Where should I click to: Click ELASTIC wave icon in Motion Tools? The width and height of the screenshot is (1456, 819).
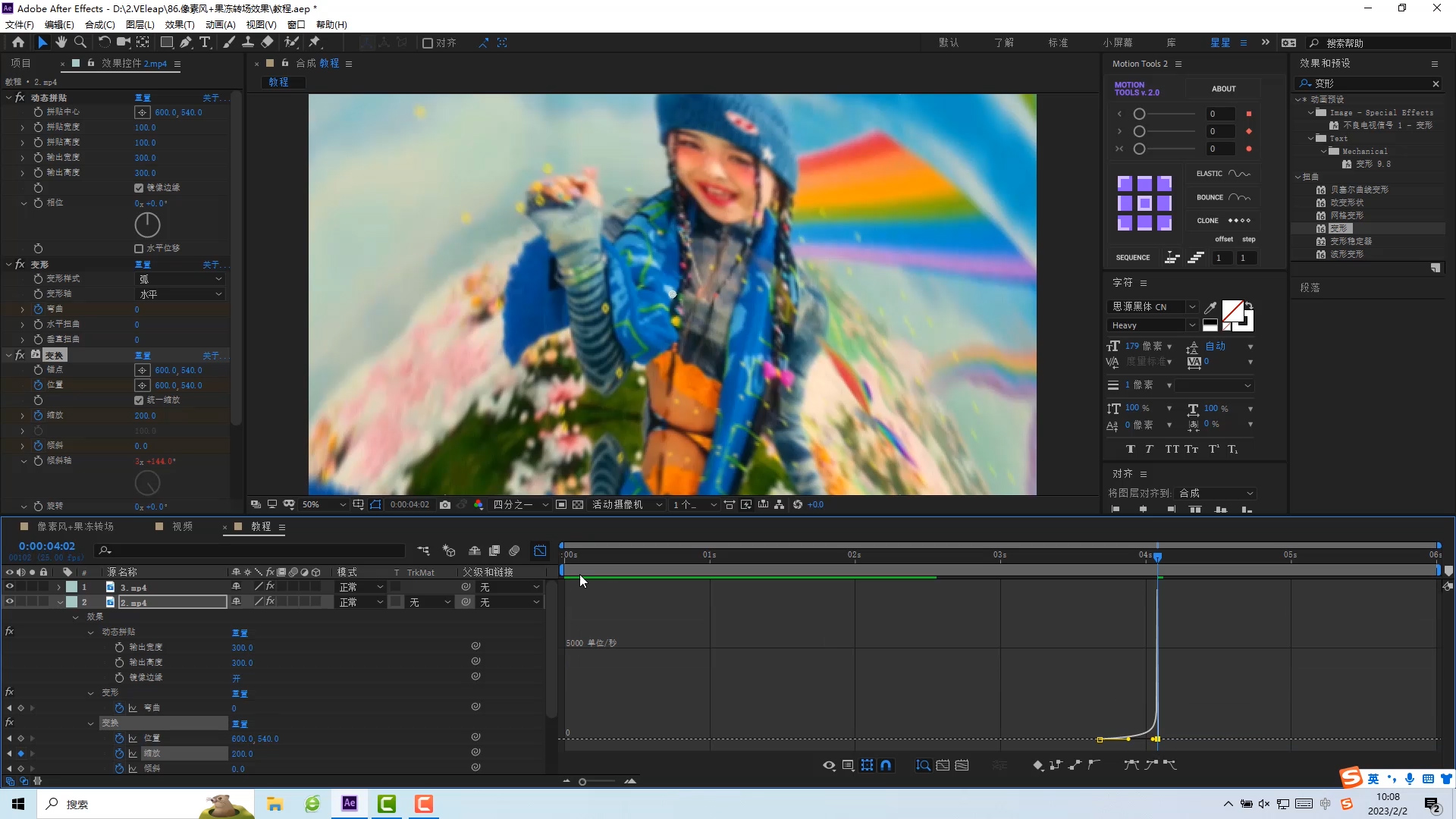1239,174
